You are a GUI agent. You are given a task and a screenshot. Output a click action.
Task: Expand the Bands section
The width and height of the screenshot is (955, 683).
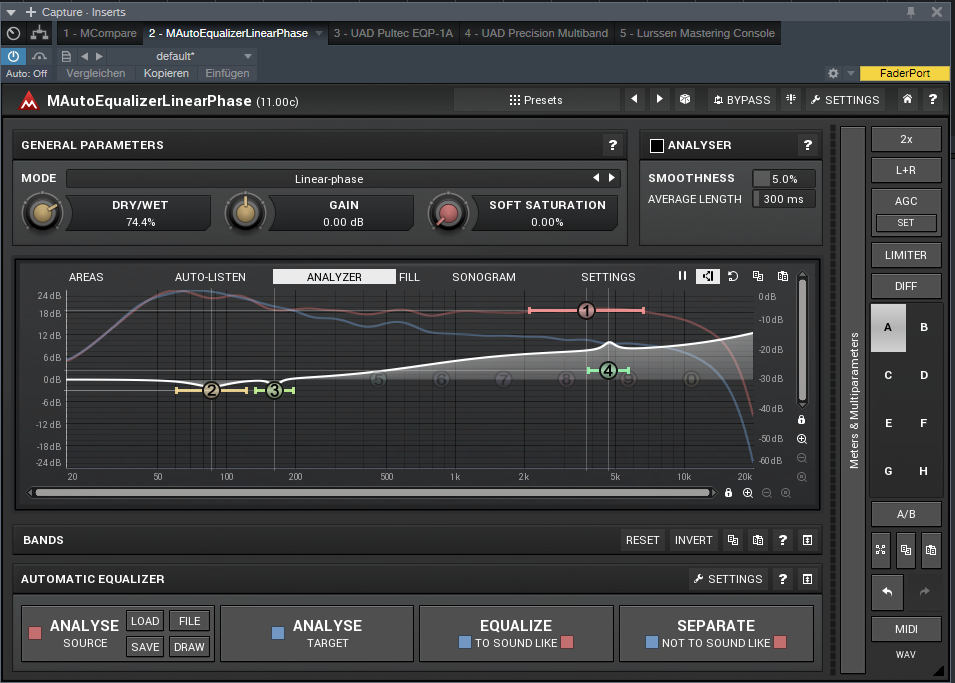pyautogui.click(x=808, y=540)
